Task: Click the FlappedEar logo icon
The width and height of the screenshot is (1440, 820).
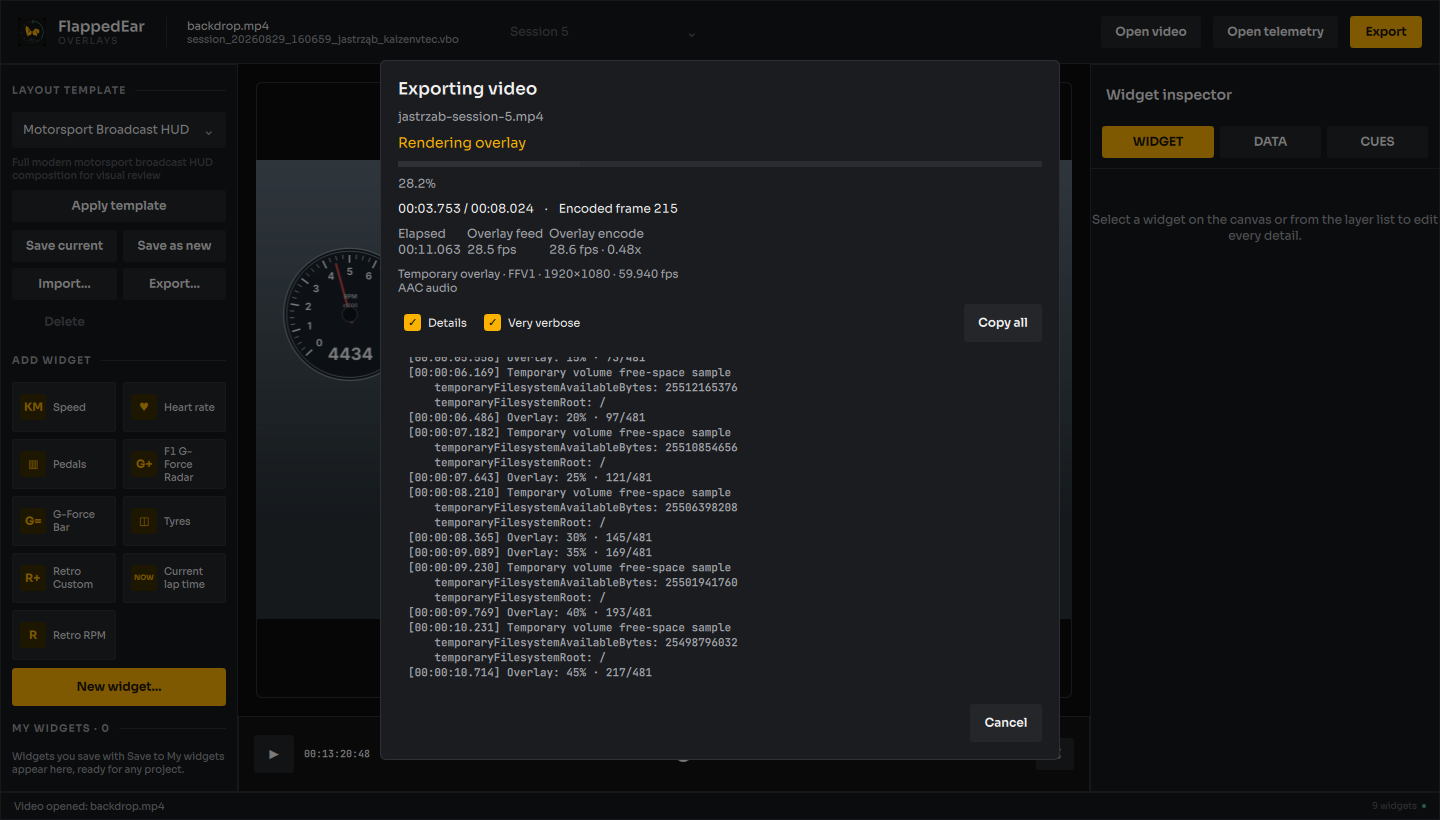Action: pyautogui.click(x=33, y=31)
